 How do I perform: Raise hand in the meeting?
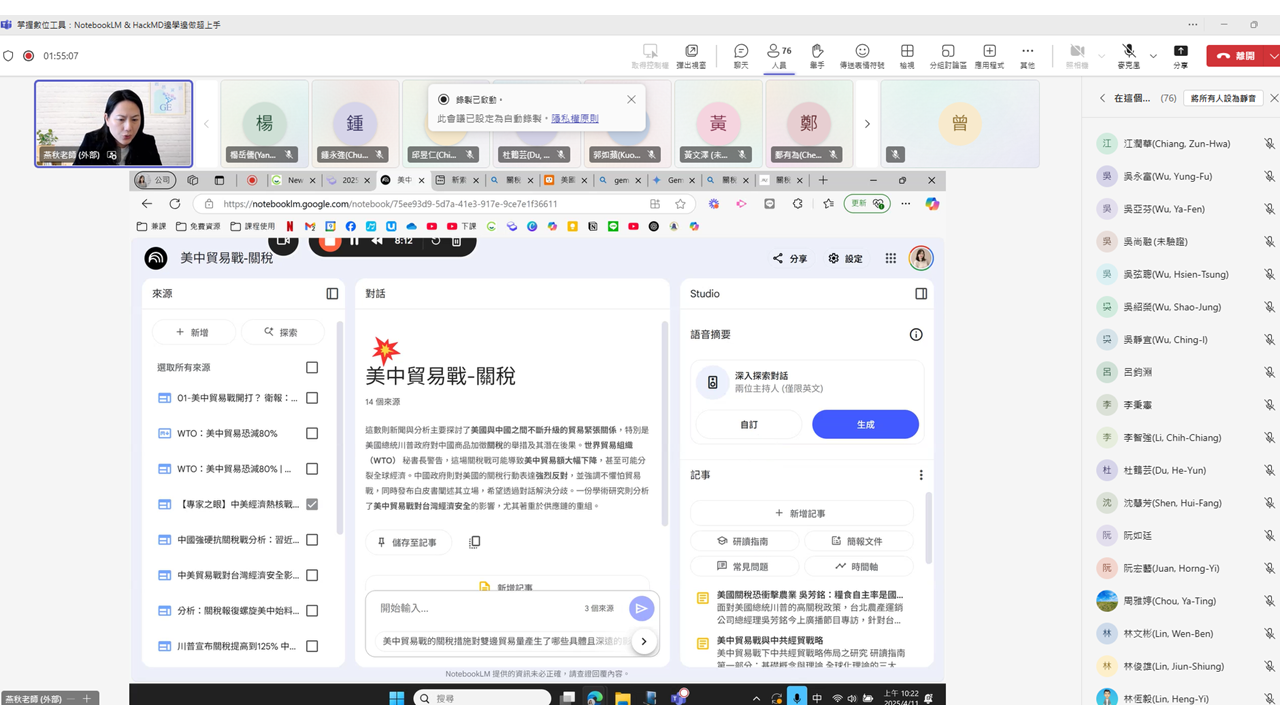[x=817, y=56]
